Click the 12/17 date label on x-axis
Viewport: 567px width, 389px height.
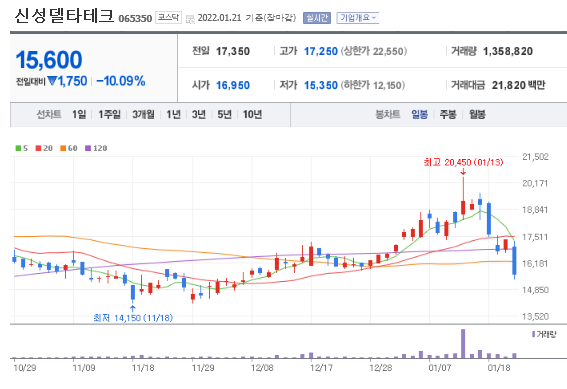point(321,368)
